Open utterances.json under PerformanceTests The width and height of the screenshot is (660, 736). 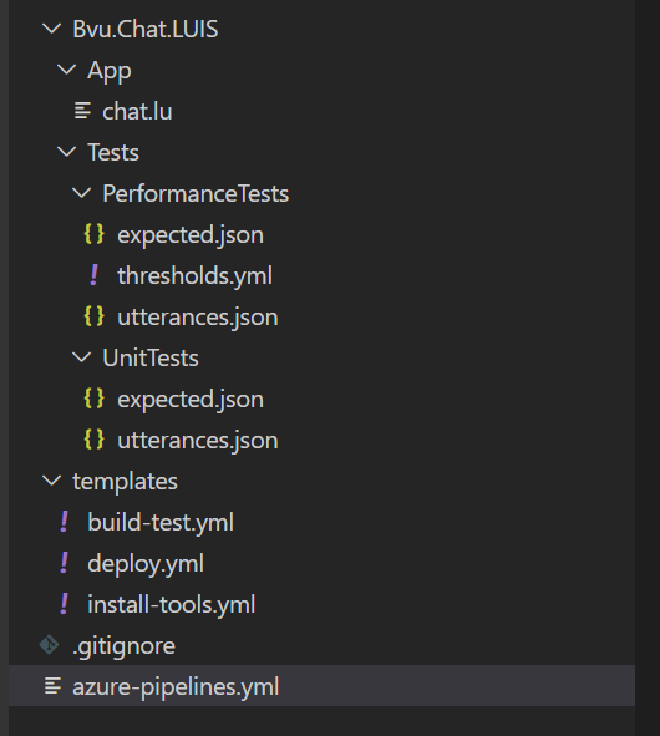pos(197,317)
